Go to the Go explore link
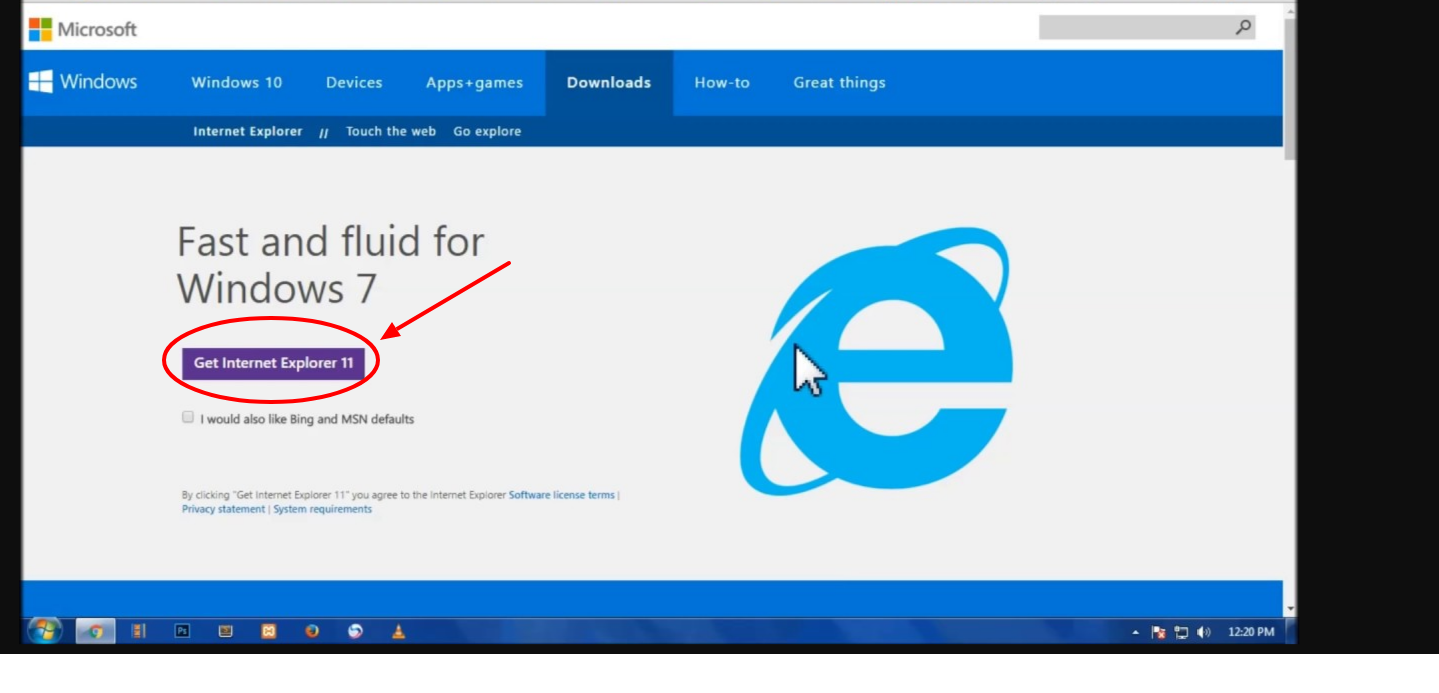This screenshot has height=693, width=1439. (487, 131)
